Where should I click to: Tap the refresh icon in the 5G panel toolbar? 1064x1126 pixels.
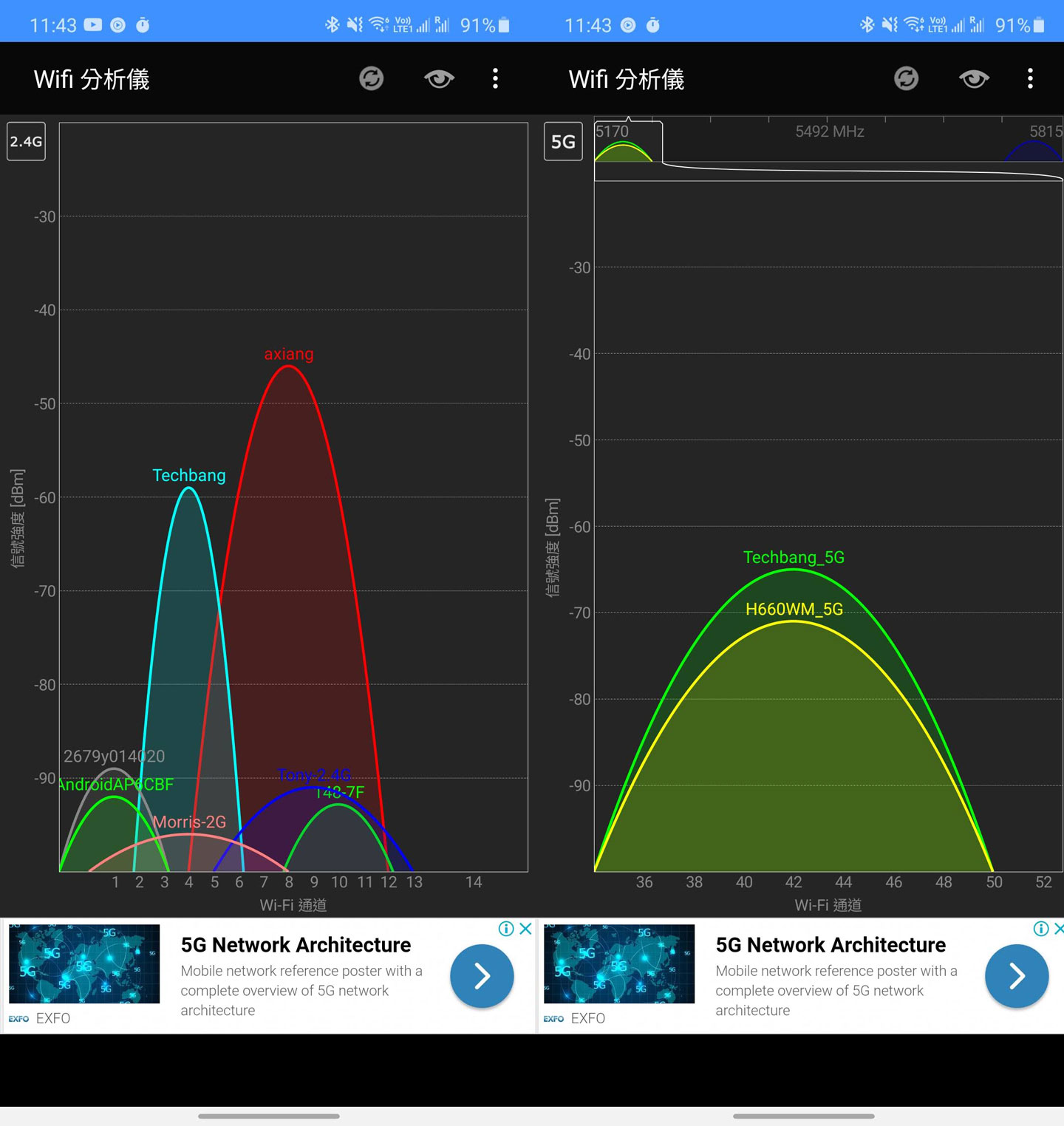tap(907, 78)
